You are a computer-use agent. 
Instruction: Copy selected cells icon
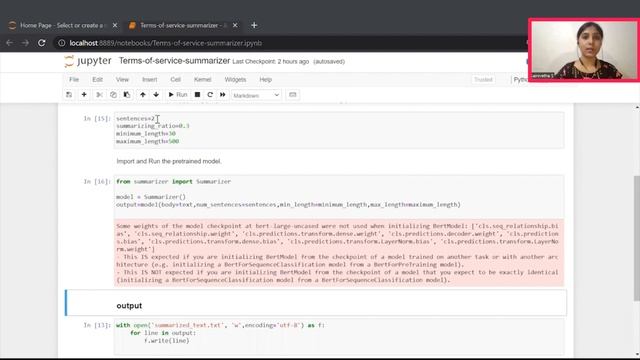click(113, 95)
